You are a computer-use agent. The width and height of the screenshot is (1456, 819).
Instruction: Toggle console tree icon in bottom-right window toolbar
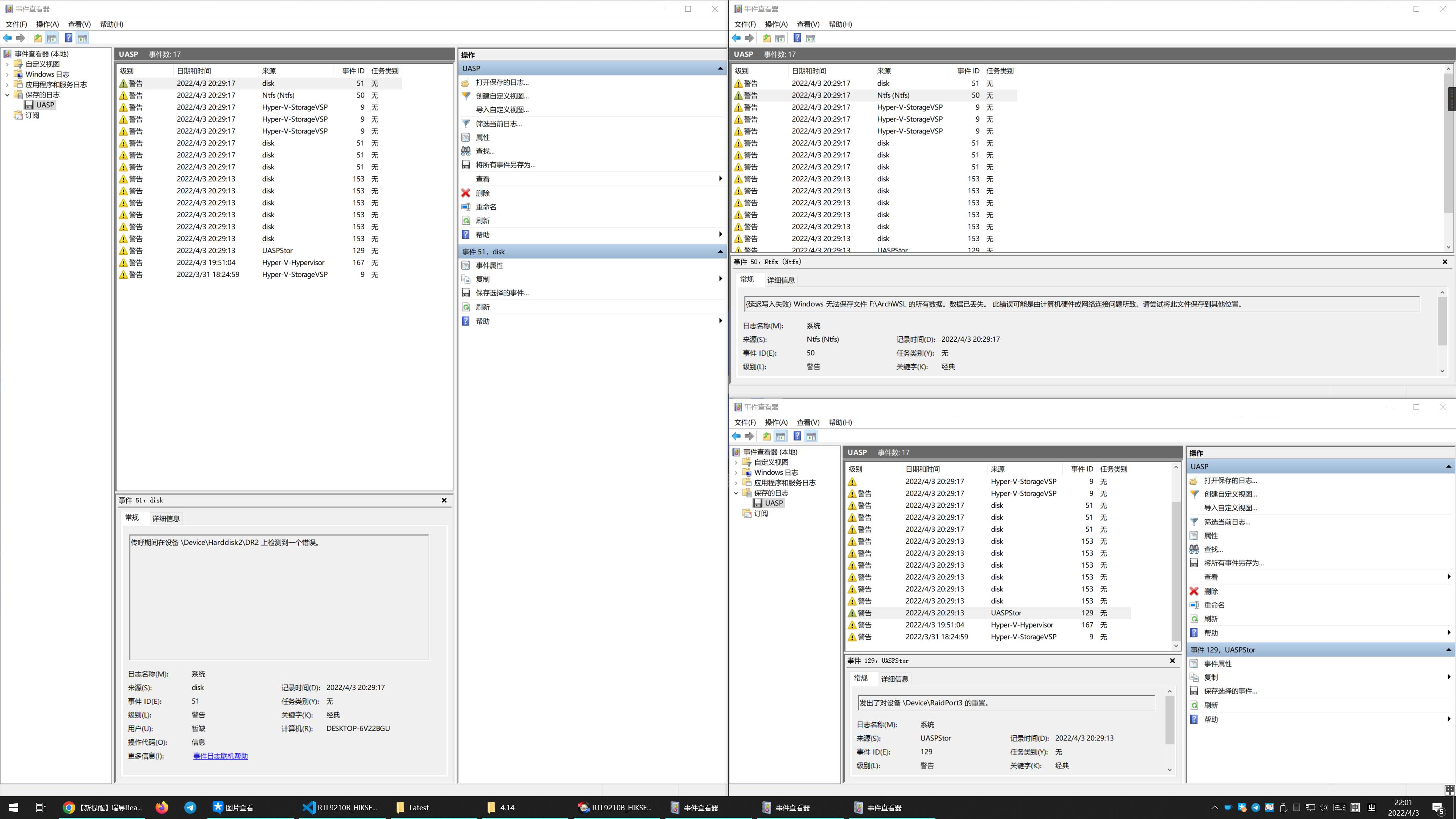coord(780,436)
